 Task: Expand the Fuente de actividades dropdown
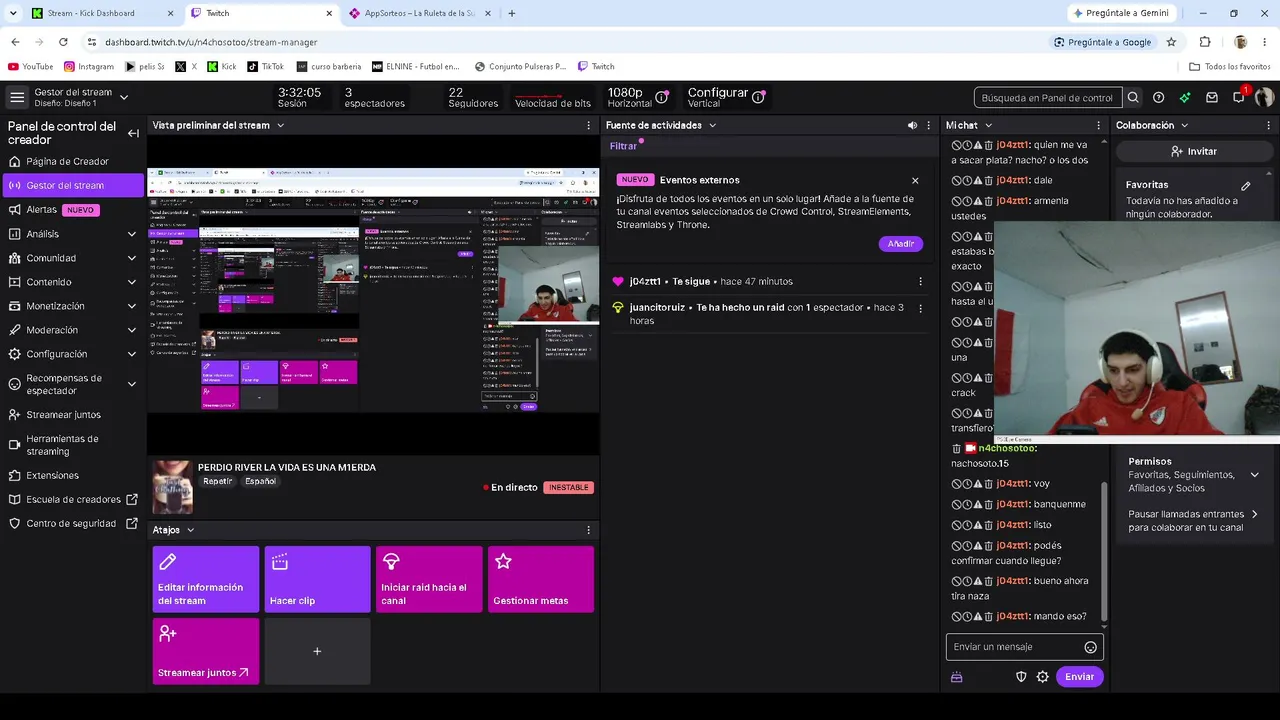click(711, 126)
